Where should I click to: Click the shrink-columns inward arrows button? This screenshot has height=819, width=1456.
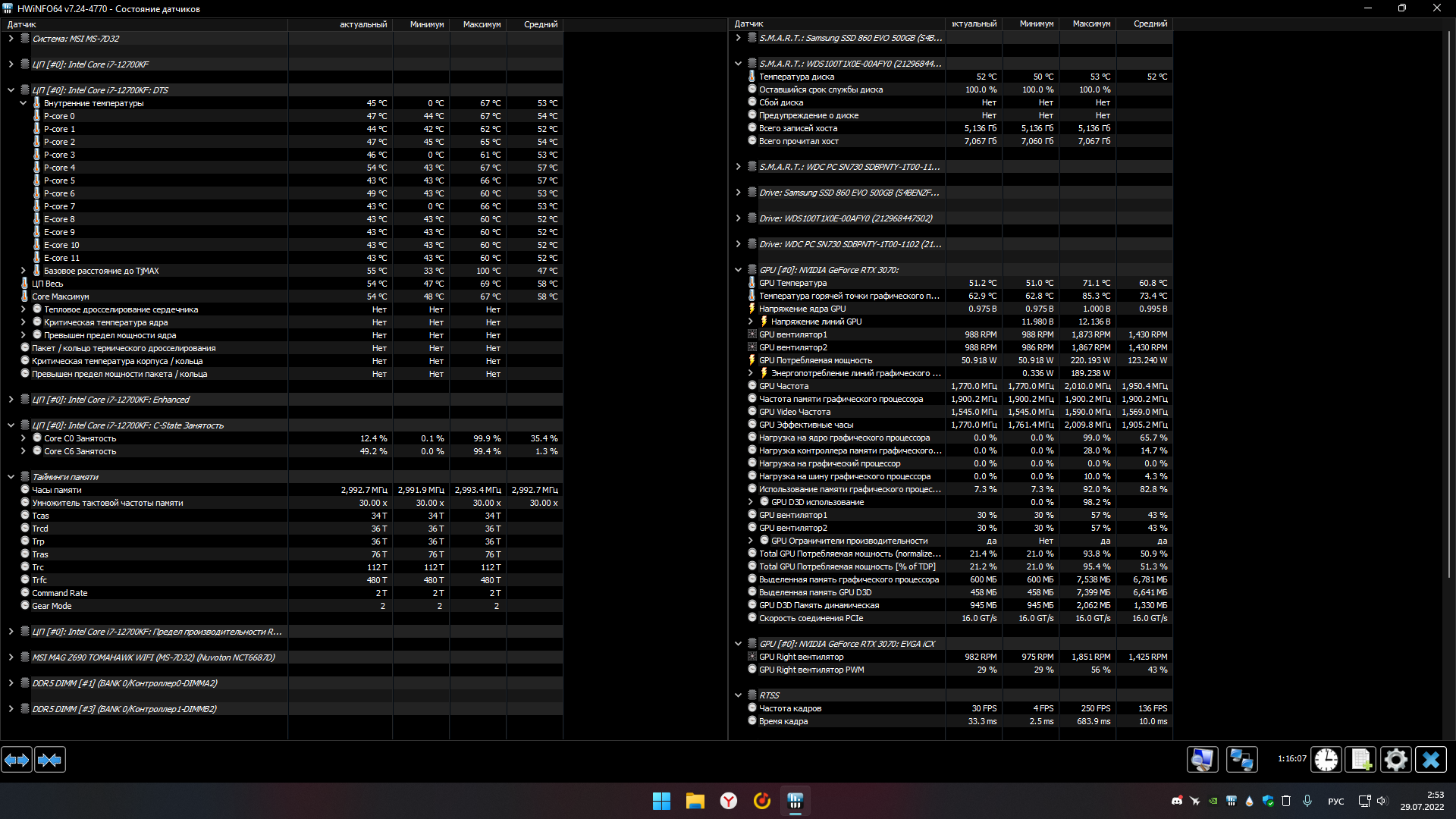(50, 760)
